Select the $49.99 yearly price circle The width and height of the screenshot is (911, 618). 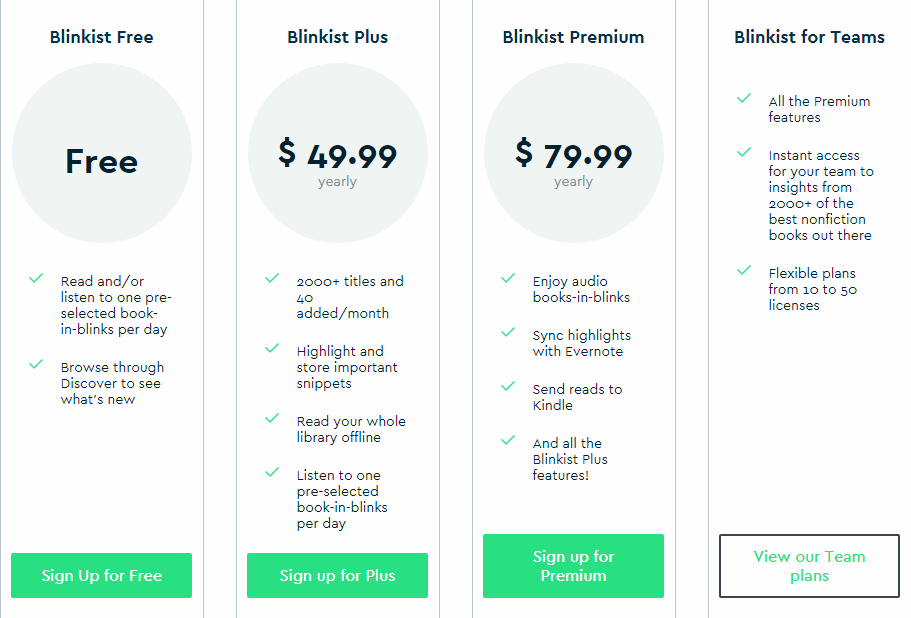tap(338, 153)
